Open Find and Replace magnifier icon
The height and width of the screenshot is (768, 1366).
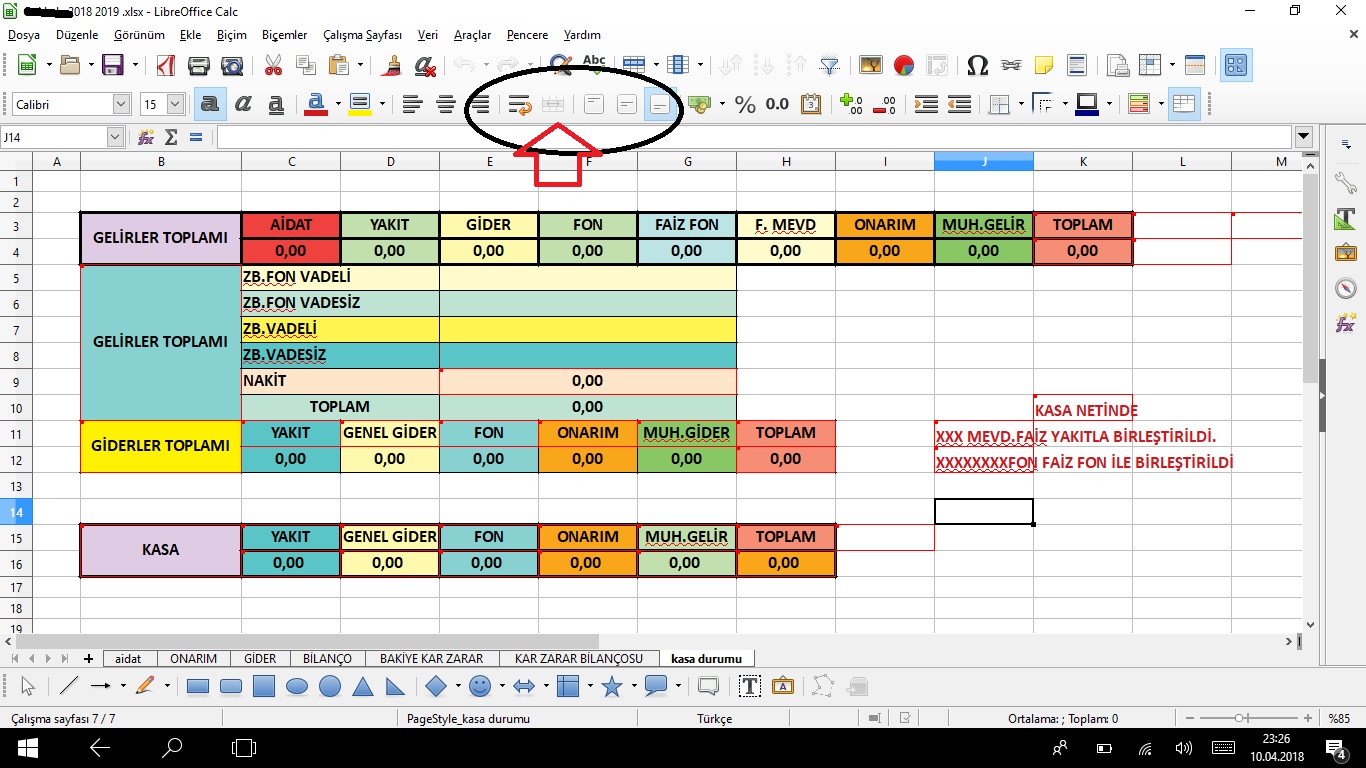point(561,65)
